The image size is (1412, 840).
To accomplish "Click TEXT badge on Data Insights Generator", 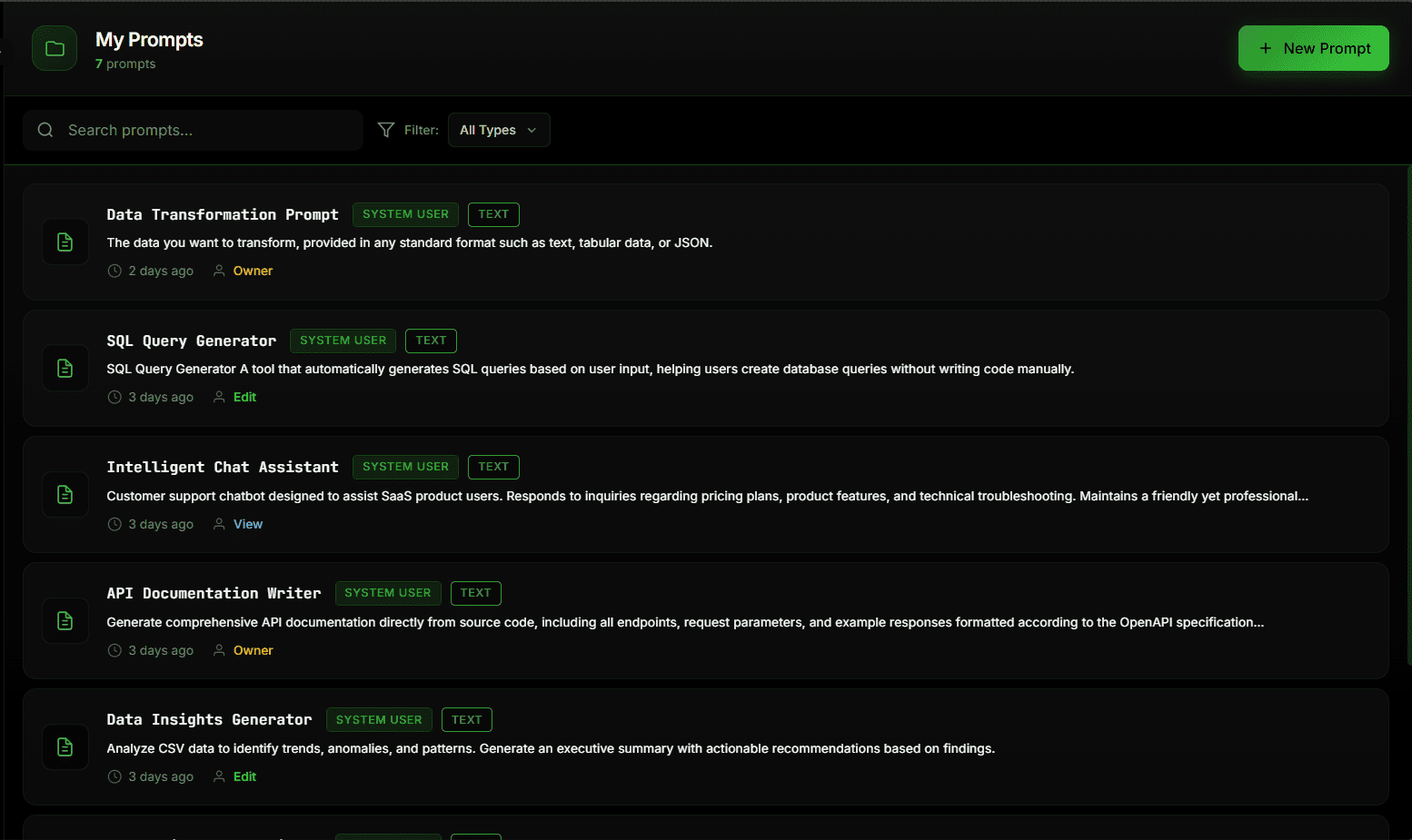I will (467, 719).
